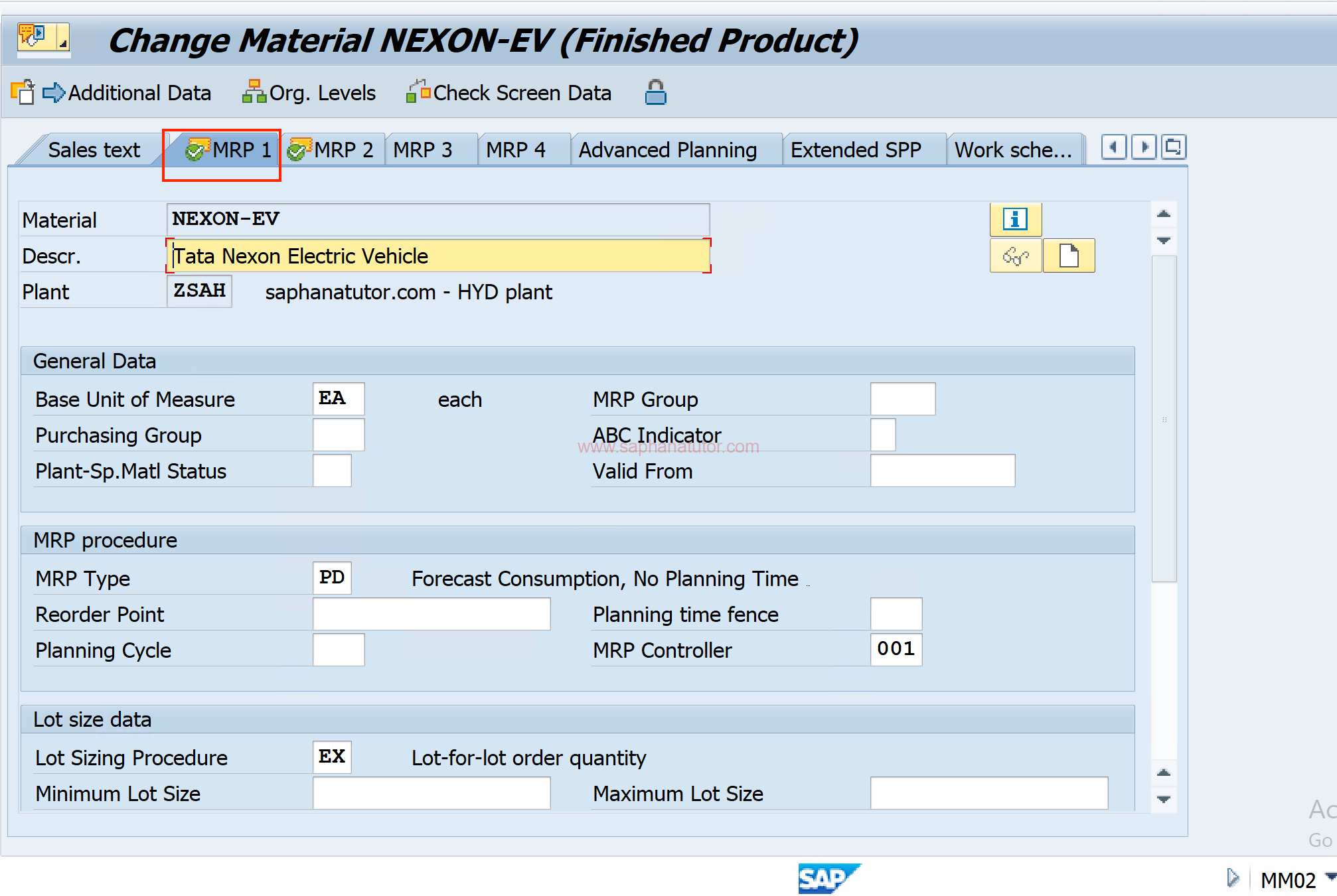1337x896 pixels.
Task: Click the 'saphanatutor.com - HYD plant' text
Action: (409, 292)
